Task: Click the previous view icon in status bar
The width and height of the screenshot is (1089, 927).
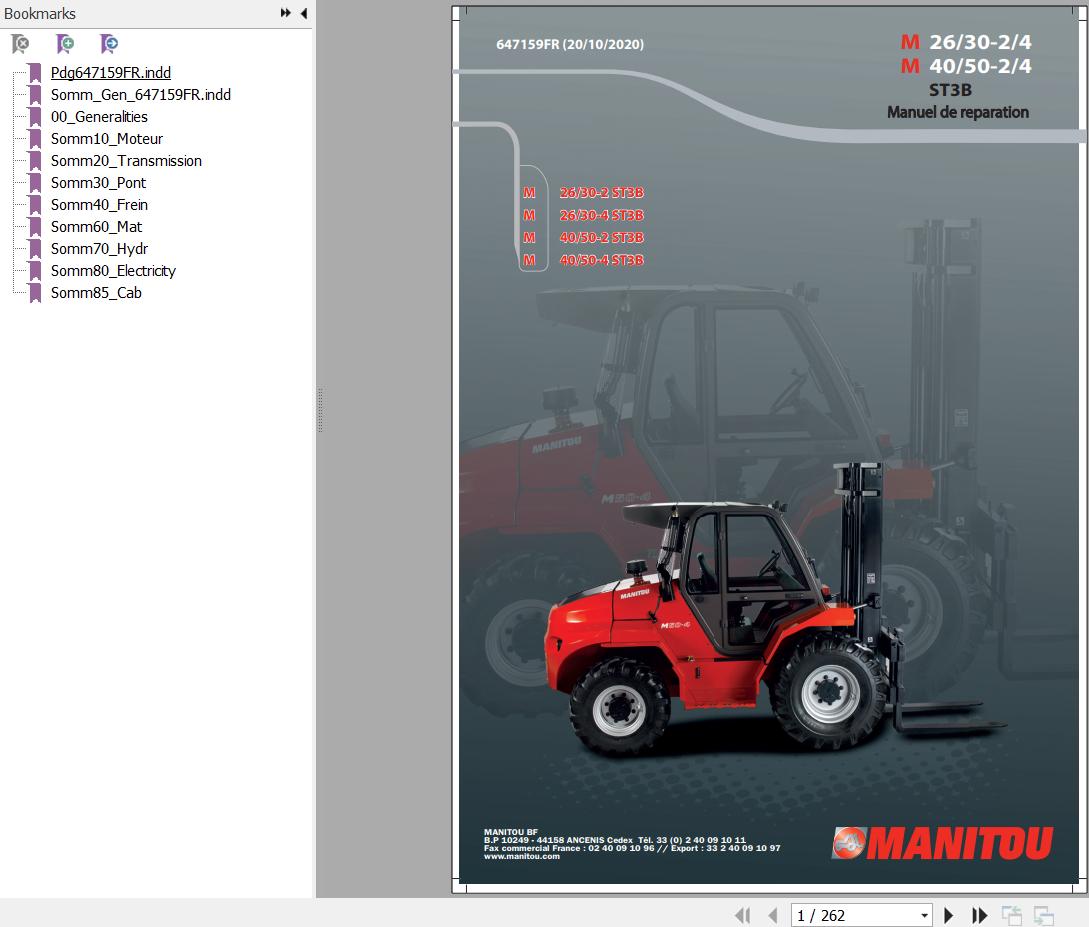Action: click(1011, 915)
